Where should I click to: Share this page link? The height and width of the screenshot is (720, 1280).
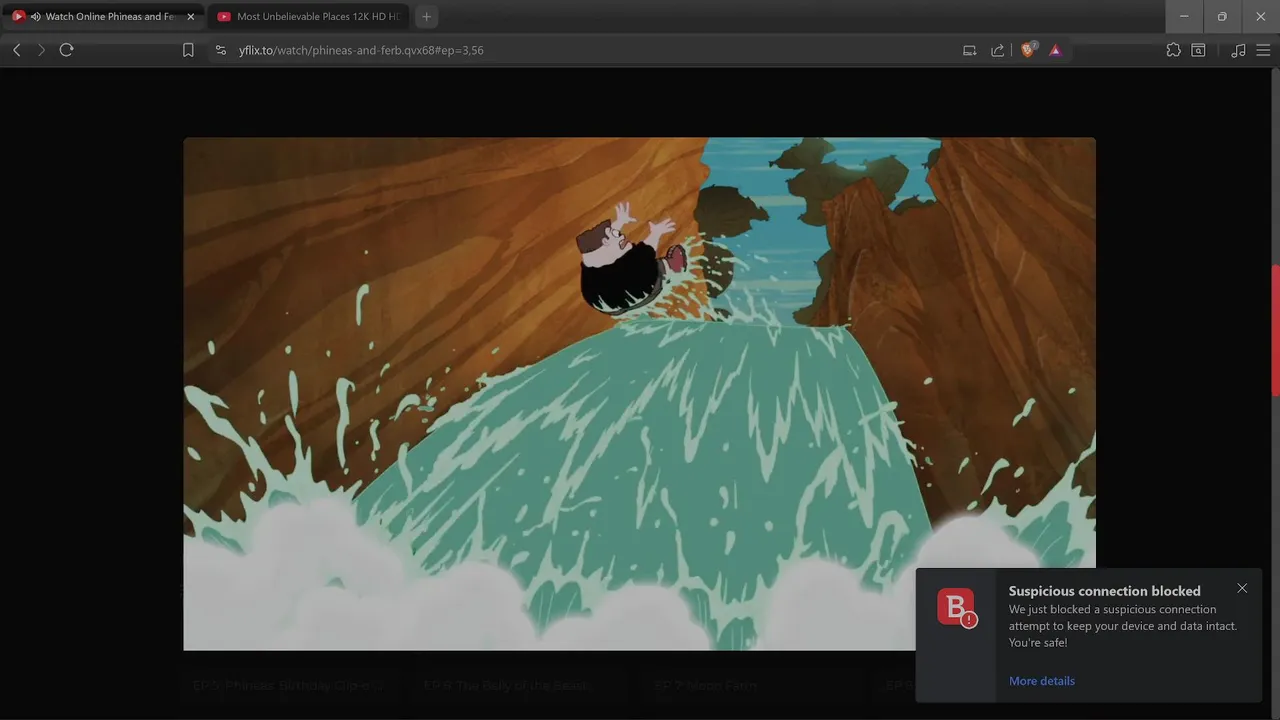(997, 50)
